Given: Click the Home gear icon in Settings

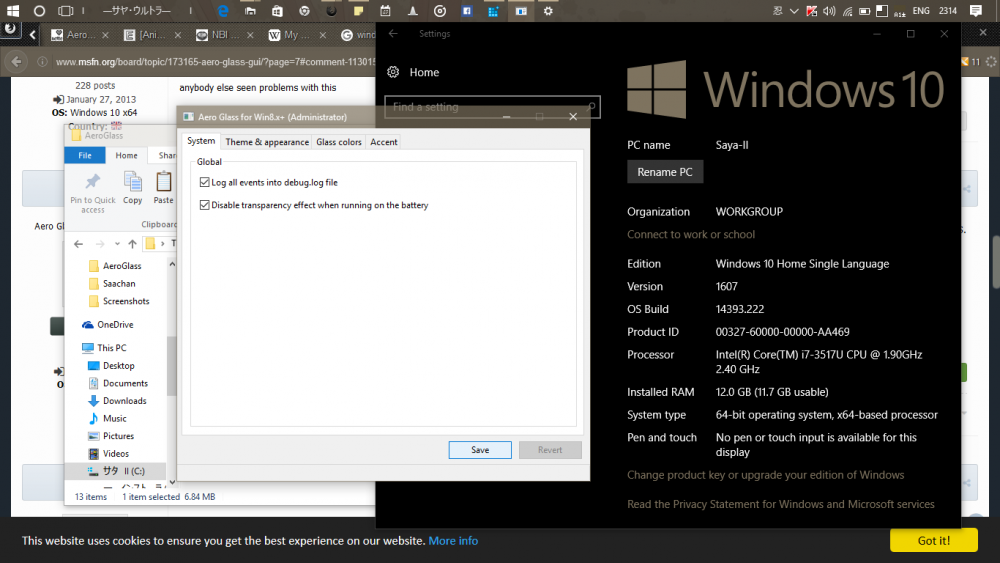Looking at the screenshot, I should click(x=393, y=72).
